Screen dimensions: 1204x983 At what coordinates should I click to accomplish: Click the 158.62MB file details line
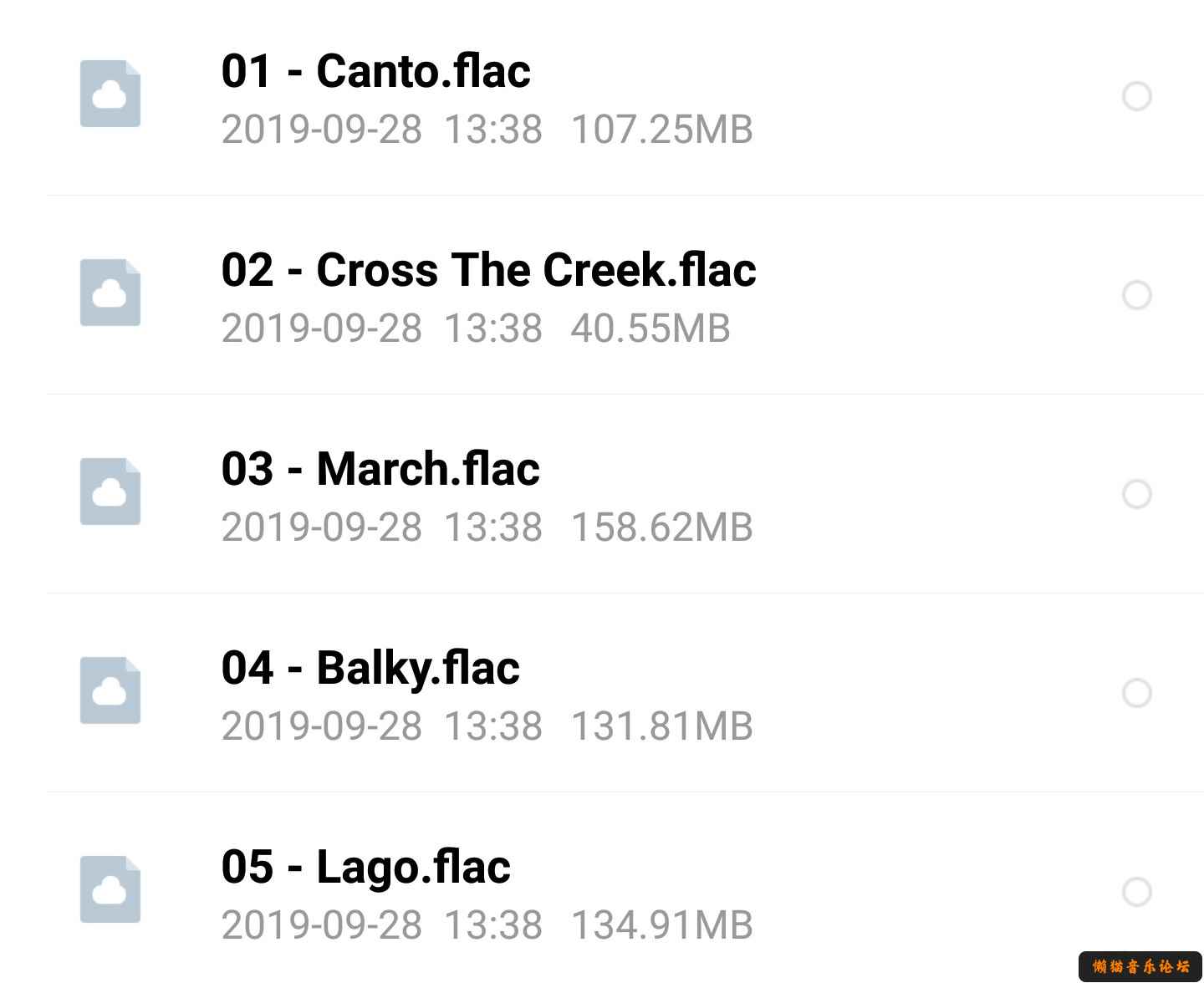click(x=487, y=527)
